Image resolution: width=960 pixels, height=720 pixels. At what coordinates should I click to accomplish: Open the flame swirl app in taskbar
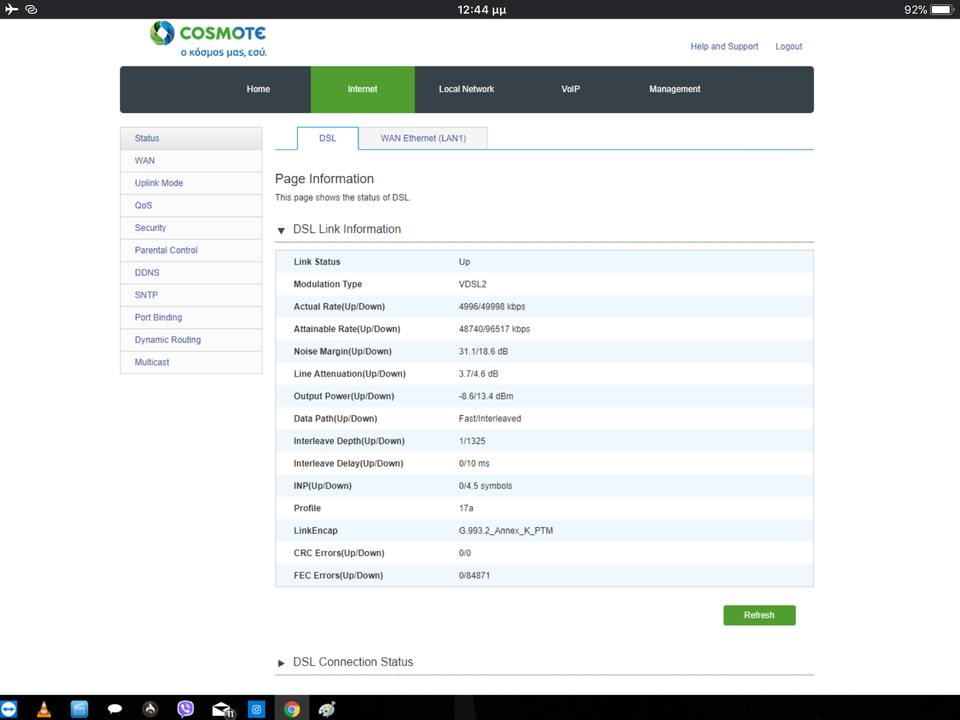pyautogui.click(x=150, y=709)
